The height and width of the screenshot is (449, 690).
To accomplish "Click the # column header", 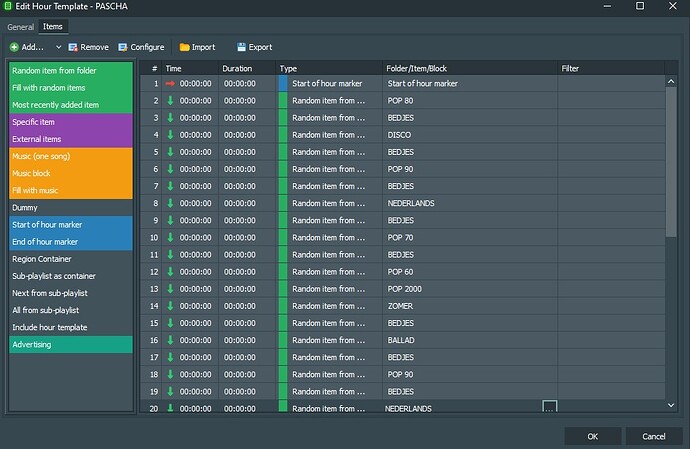I will pos(151,68).
